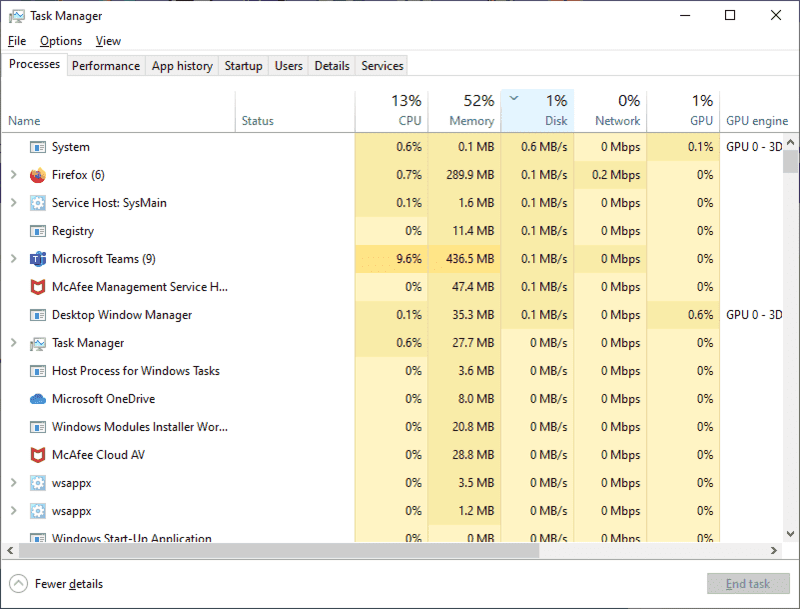Sort by the GPU engine column header
This screenshot has height=609, width=800.
point(757,111)
